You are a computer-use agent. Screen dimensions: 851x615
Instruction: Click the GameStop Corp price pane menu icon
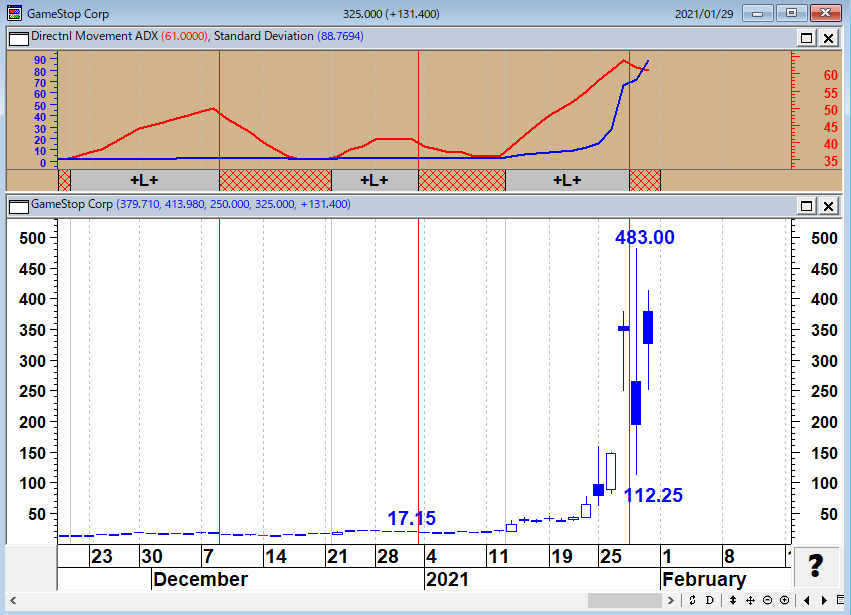19,207
